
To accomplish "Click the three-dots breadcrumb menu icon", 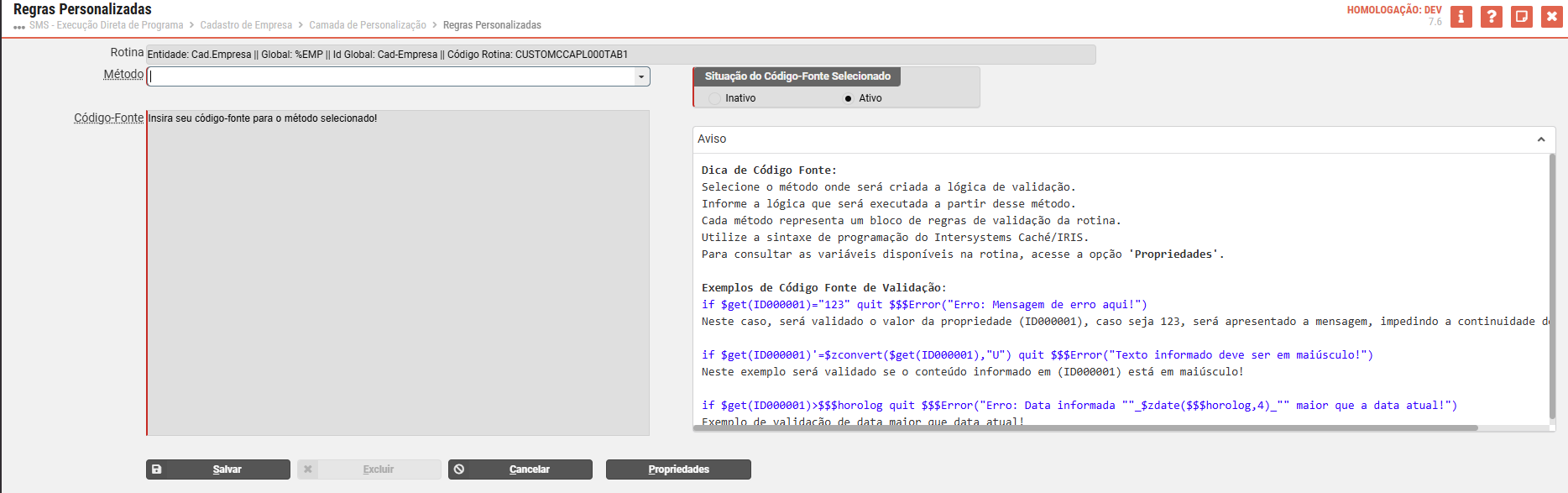I will pos(19,27).
